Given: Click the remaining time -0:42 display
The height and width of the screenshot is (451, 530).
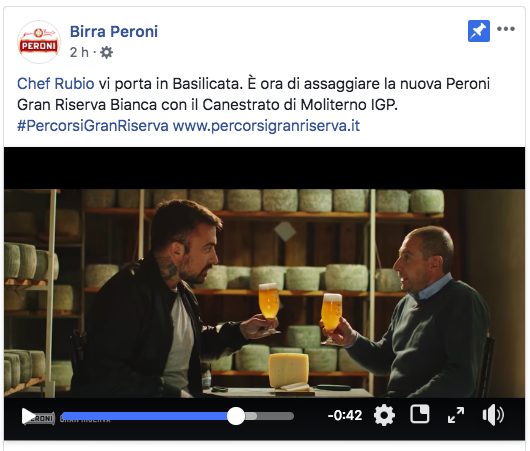Looking at the screenshot, I should [x=345, y=415].
